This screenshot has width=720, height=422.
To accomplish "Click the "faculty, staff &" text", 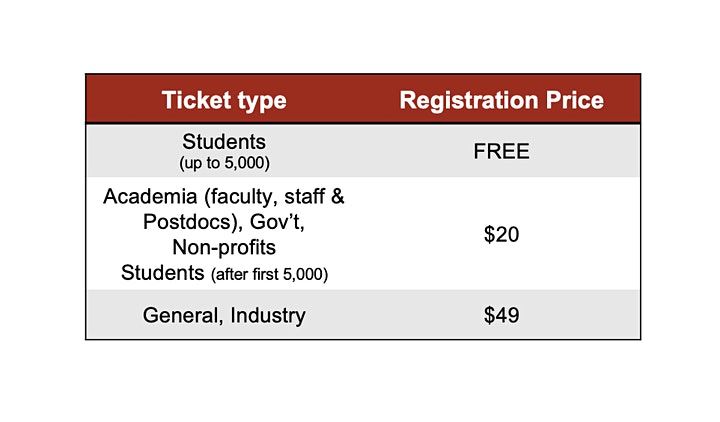I will (x=272, y=196).
